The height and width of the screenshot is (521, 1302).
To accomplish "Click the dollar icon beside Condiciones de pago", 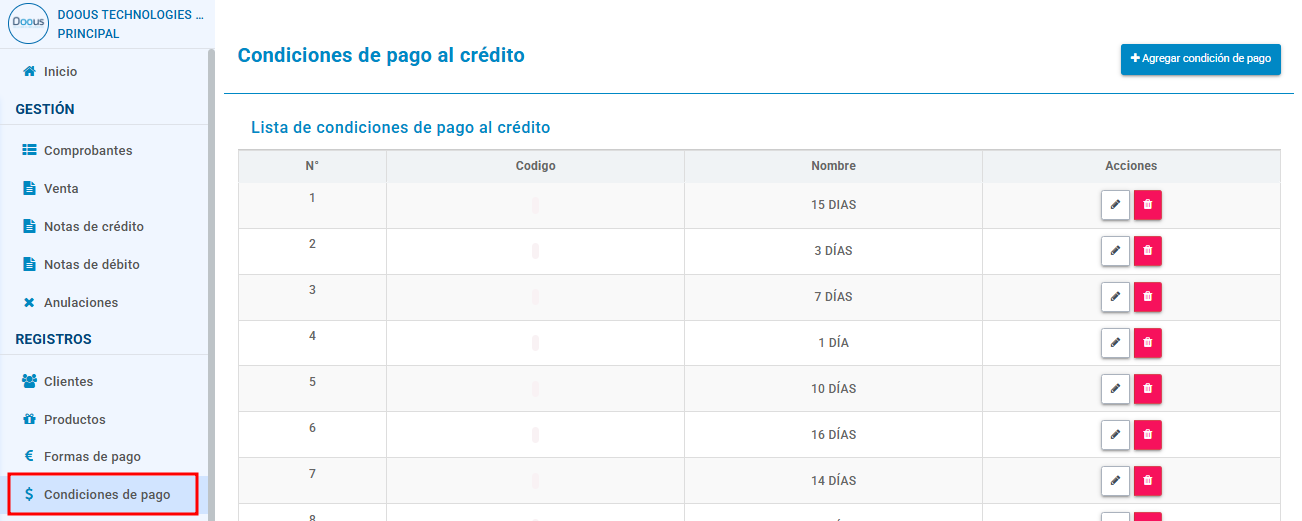I will point(29,494).
